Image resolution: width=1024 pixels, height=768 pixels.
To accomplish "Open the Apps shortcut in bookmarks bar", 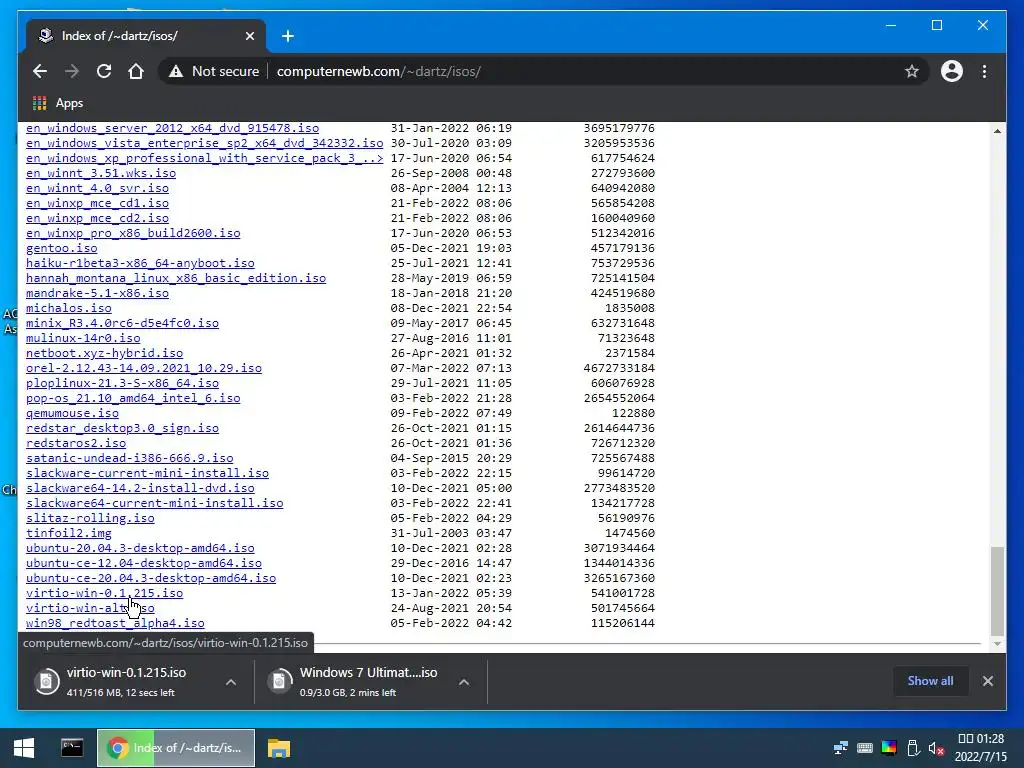I will coord(58,103).
